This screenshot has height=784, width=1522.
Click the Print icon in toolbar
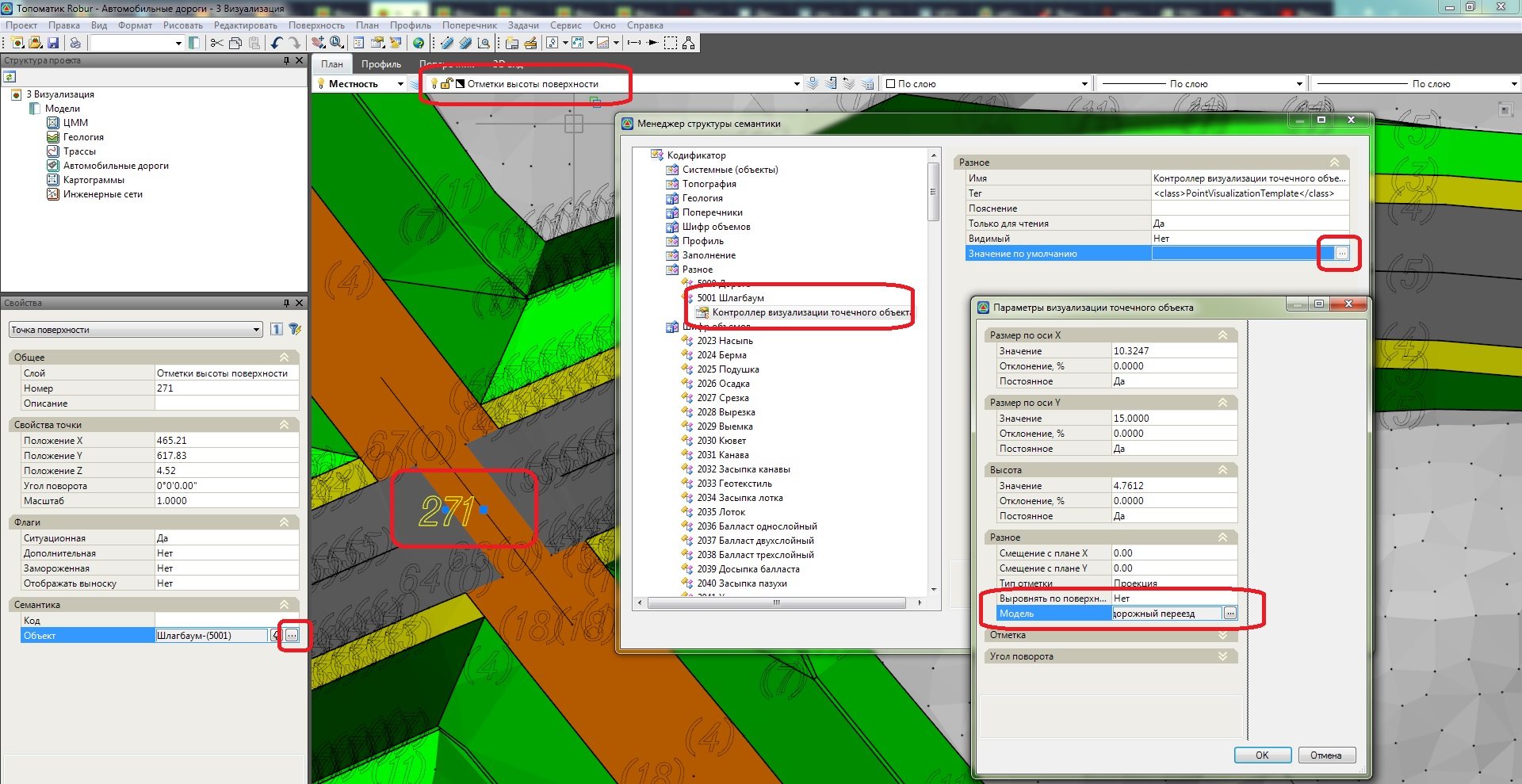(x=75, y=43)
